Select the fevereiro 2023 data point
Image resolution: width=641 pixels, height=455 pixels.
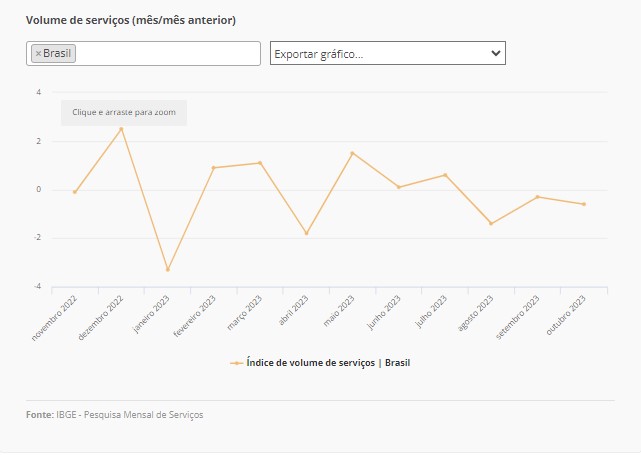point(214,168)
